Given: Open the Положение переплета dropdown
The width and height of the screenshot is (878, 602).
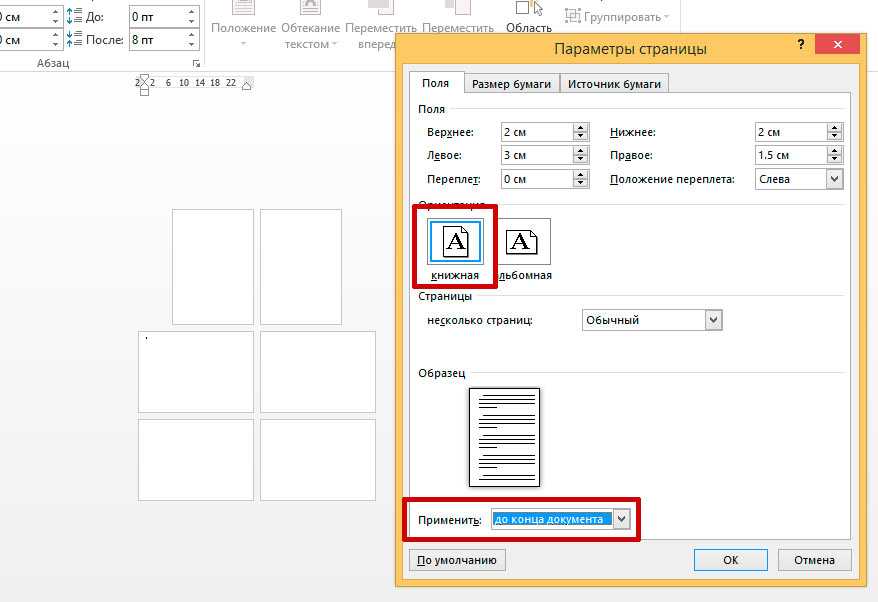Looking at the screenshot, I should tap(834, 179).
